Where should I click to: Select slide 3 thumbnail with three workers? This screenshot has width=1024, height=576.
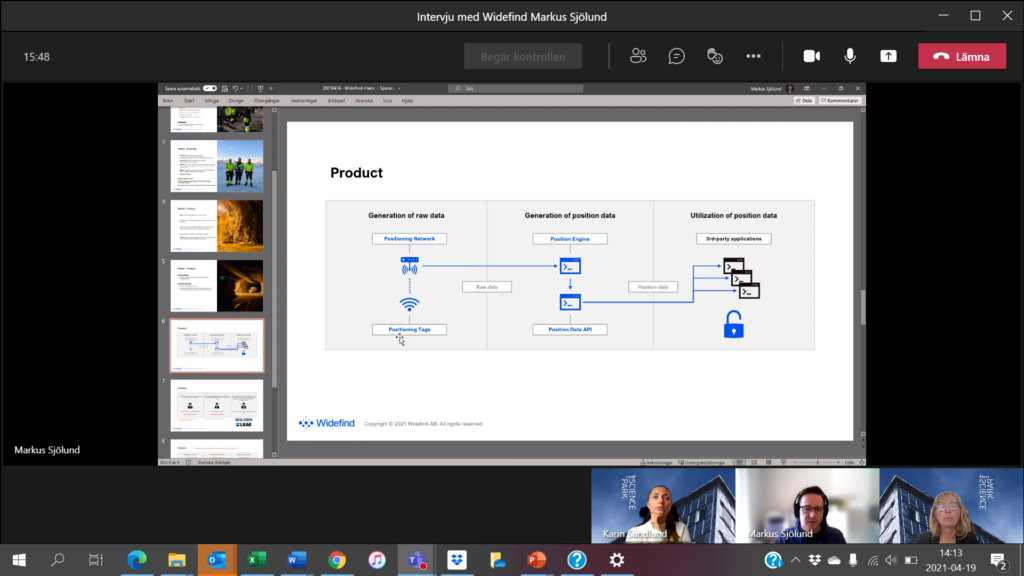point(217,166)
